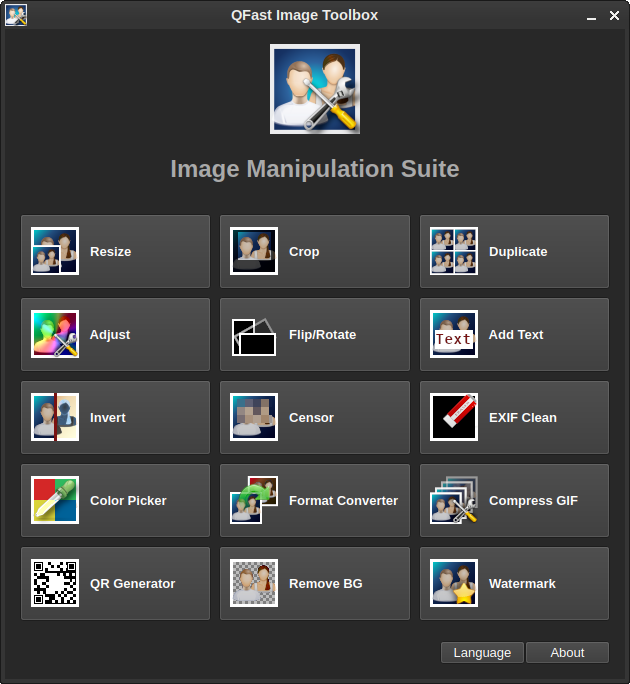The width and height of the screenshot is (630, 684).
Task: Select the Crop tool icon
Action: pyautogui.click(x=254, y=252)
